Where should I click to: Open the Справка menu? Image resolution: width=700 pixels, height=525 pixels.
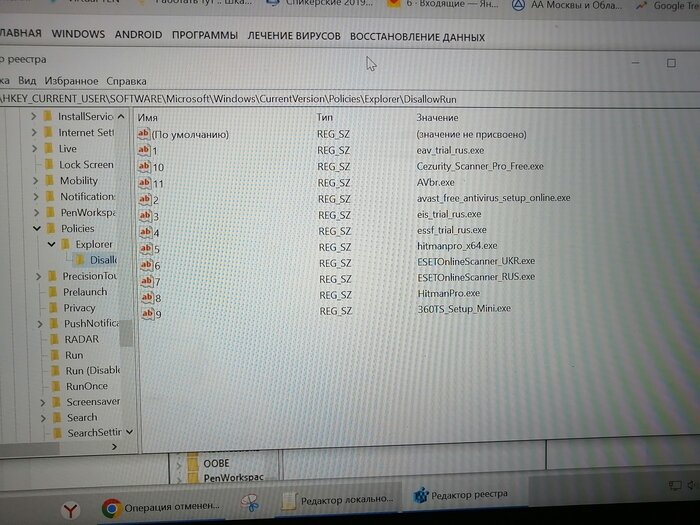coord(126,81)
